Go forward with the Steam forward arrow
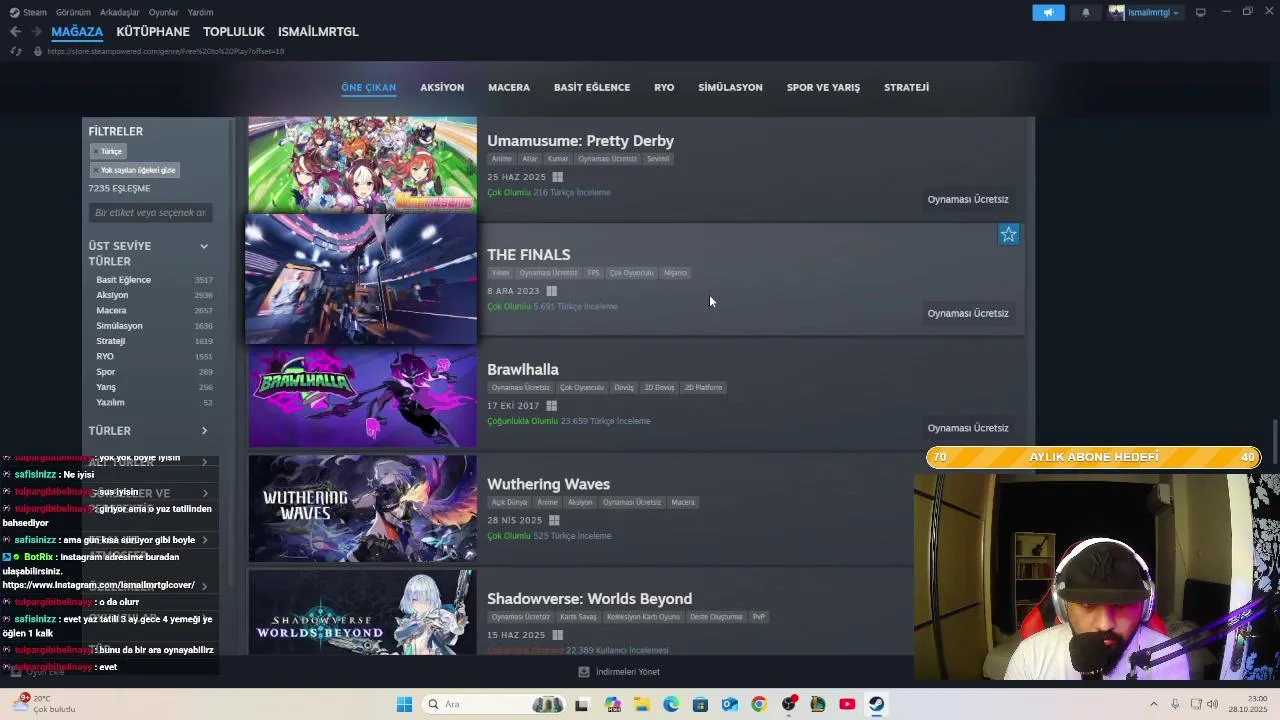The image size is (1280, 720). 36,32
